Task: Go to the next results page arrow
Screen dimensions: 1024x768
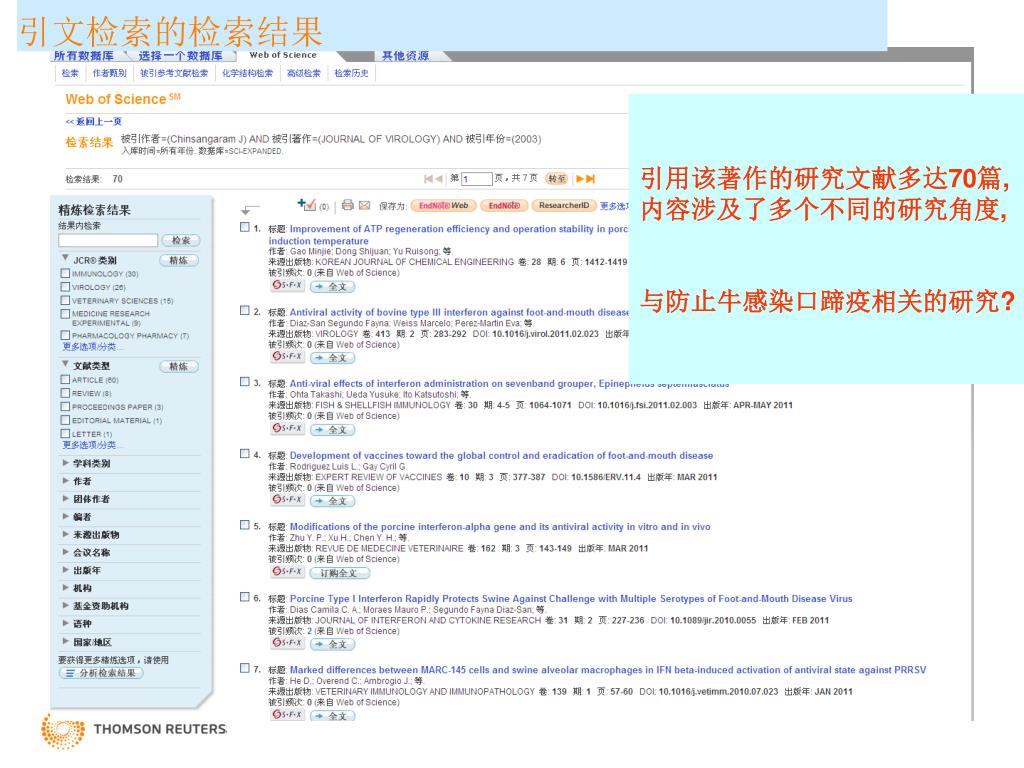Action: point(579,178)
